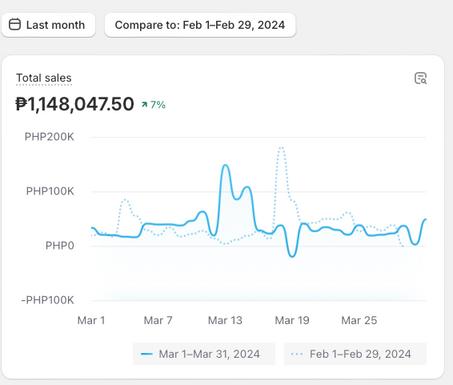Click the PHP200K y-axis label
Viewport: 453px width, 385px height.
tap(49, 137)
